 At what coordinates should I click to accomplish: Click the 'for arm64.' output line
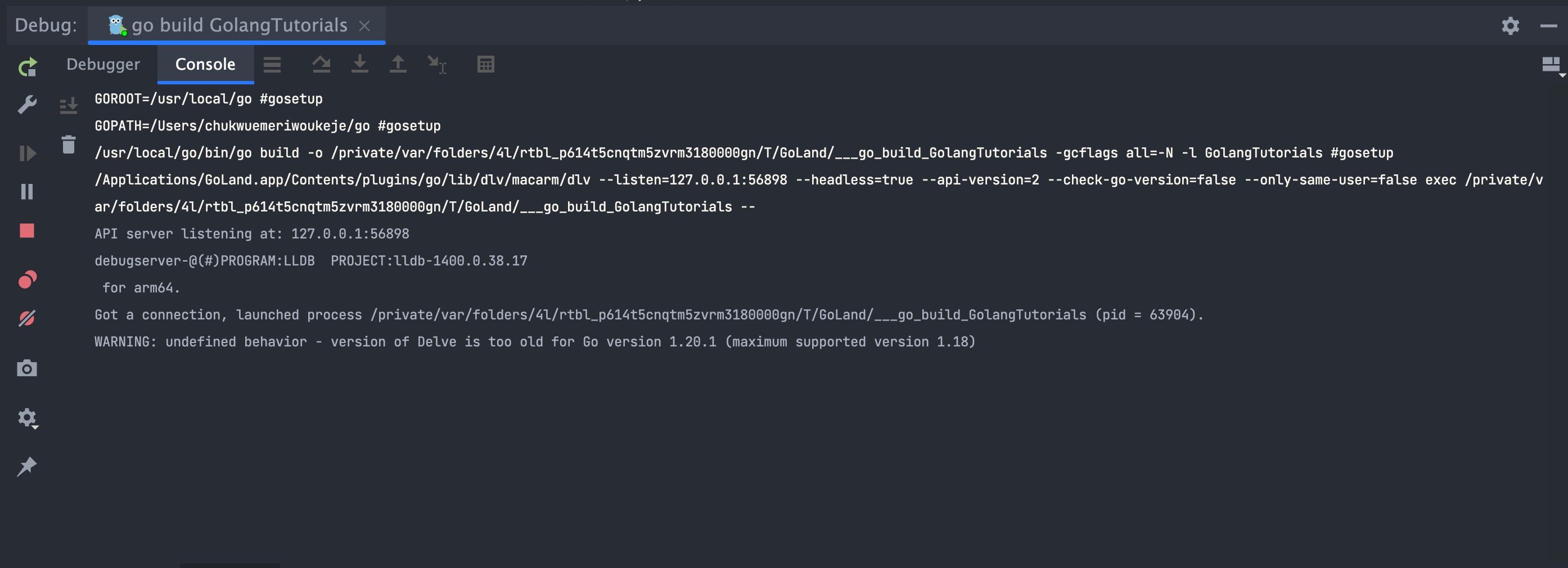coord(141,287)
